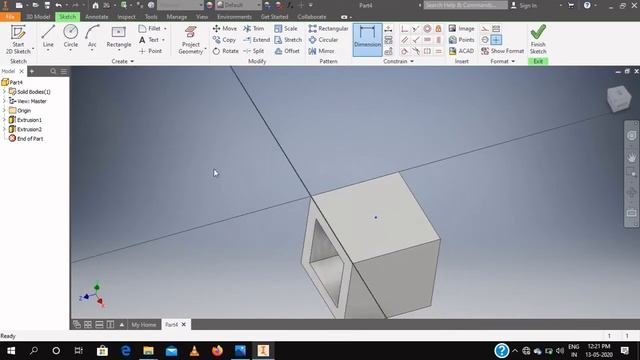Toggle the centerline format option

(x=485, y=40)
